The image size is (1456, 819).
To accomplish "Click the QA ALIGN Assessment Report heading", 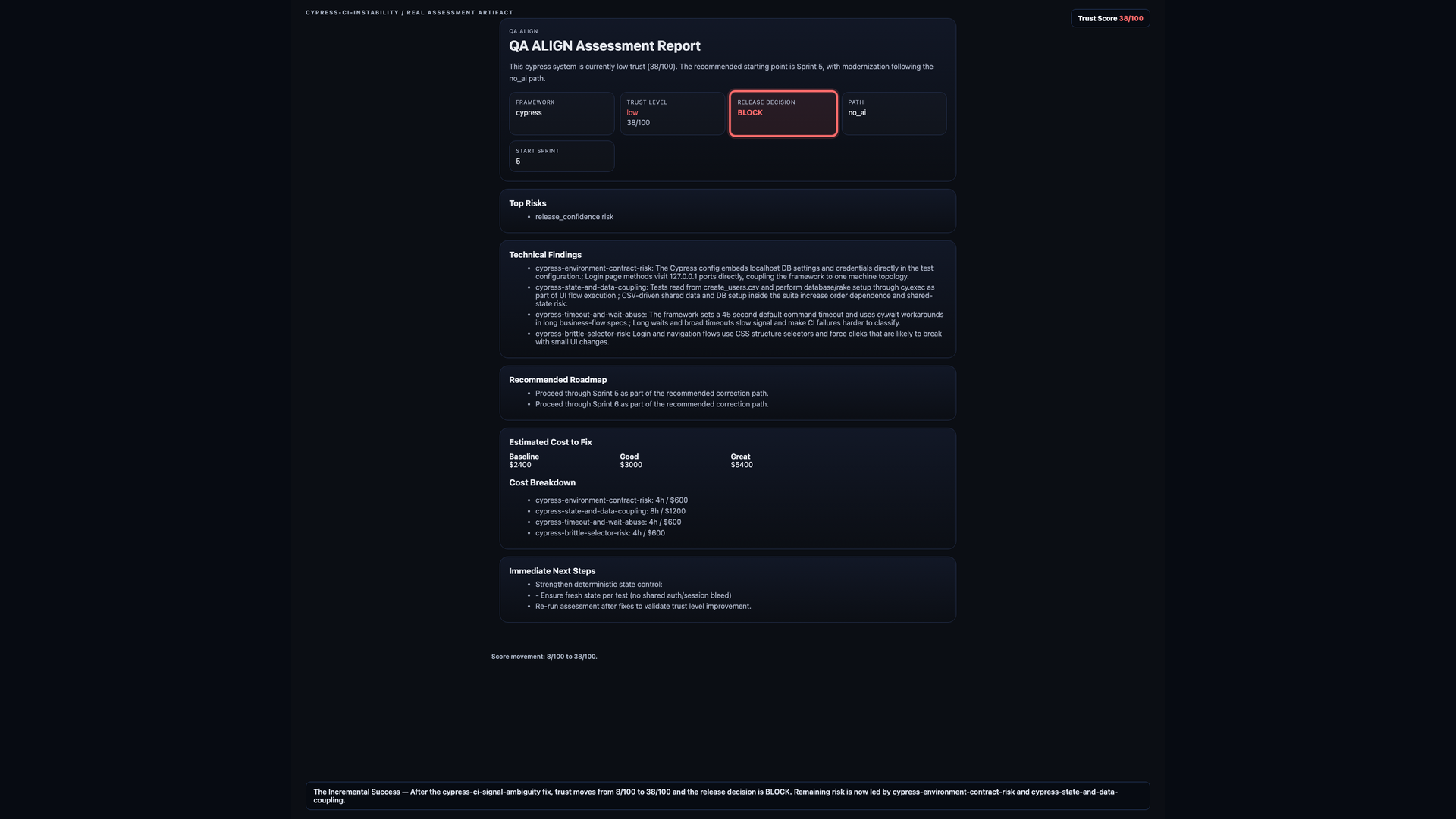I will tap(604, 46).
